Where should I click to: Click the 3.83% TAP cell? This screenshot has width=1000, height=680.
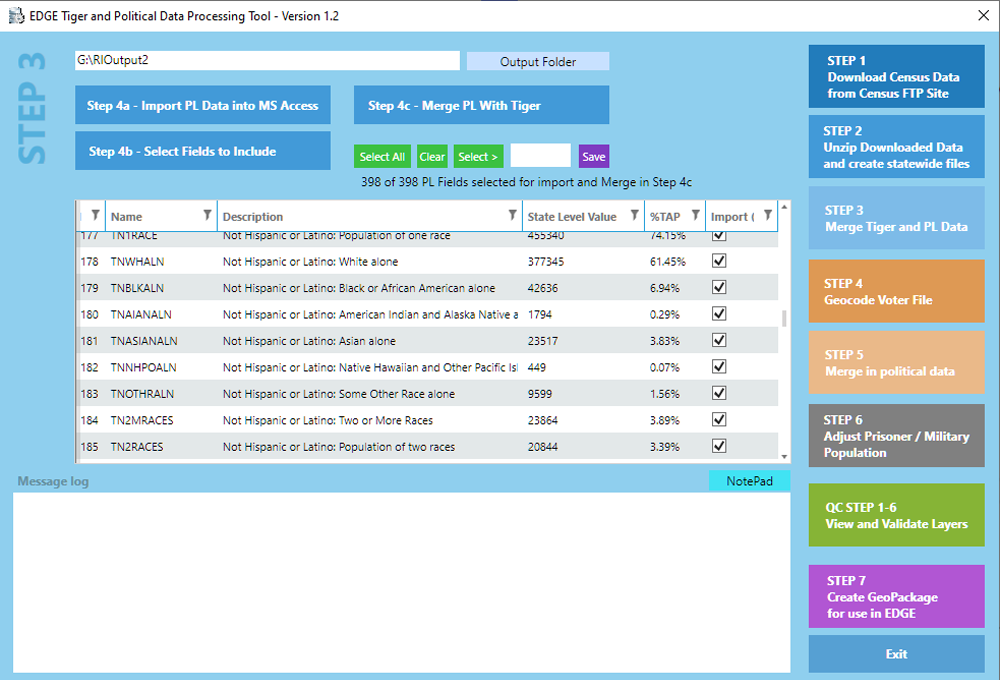click(x=665, y=341)
